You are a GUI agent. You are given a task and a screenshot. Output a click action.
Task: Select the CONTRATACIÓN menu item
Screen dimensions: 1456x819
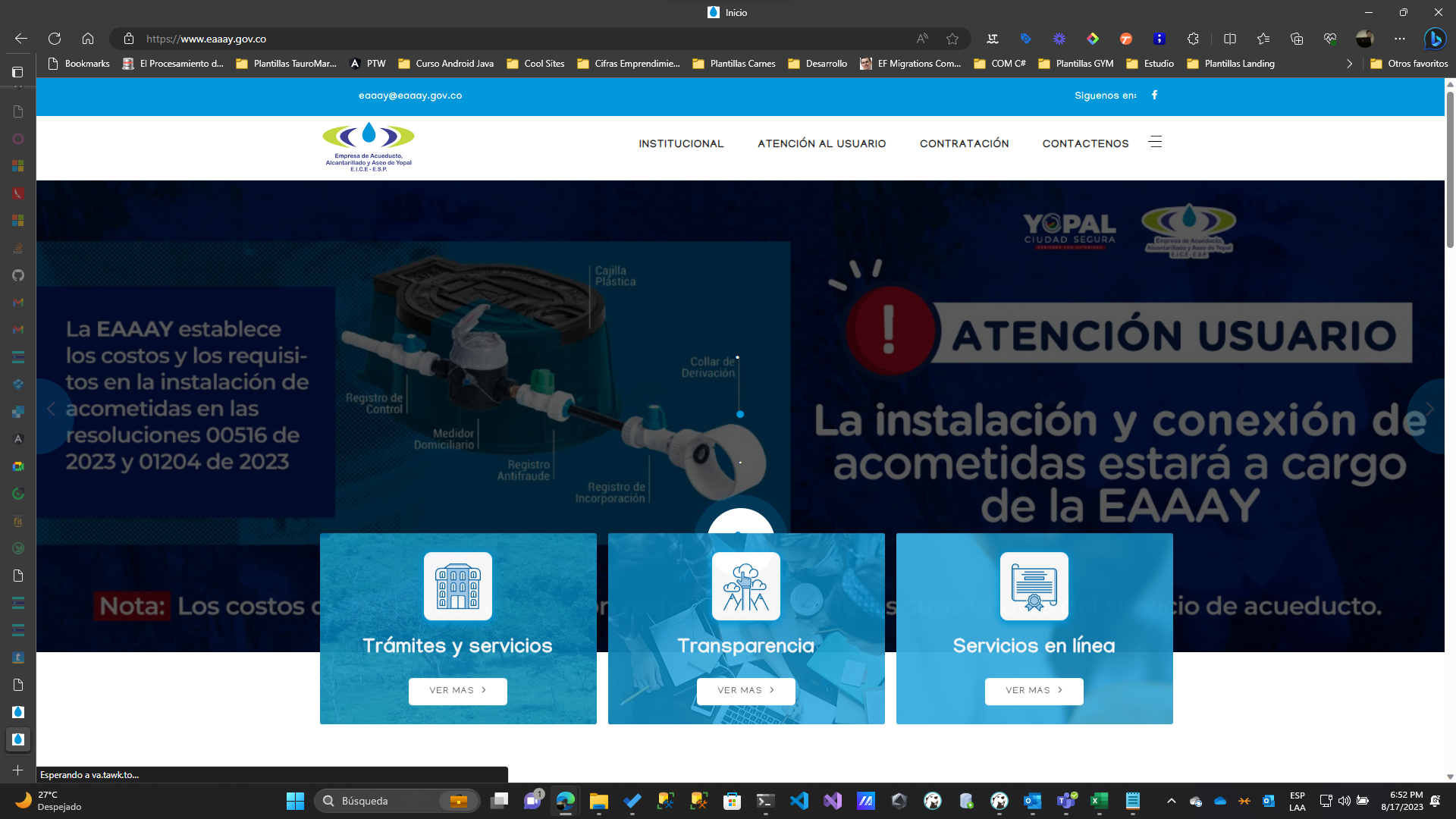(964, 143)
